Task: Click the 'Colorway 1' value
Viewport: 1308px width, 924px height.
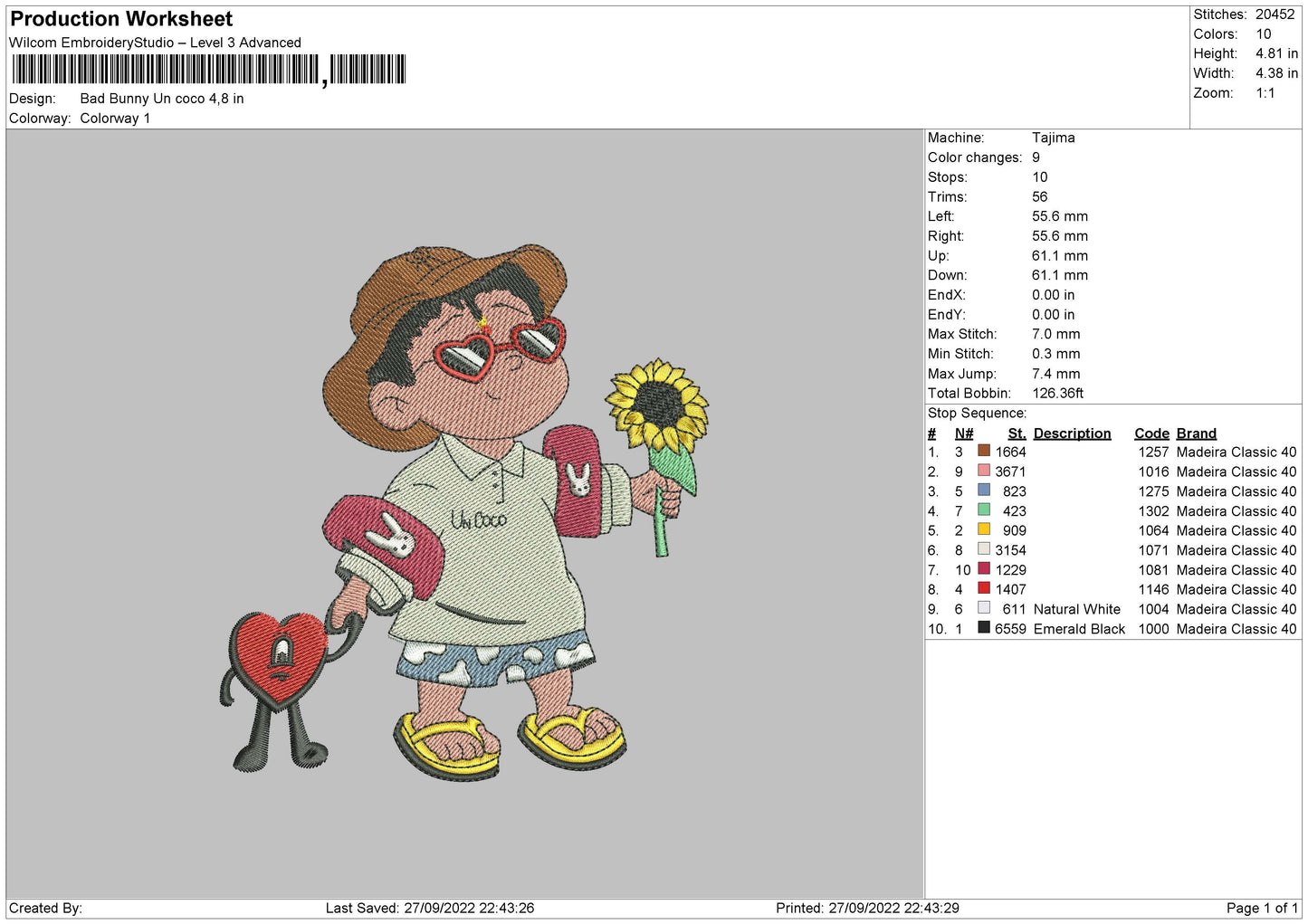Action: 115,119
